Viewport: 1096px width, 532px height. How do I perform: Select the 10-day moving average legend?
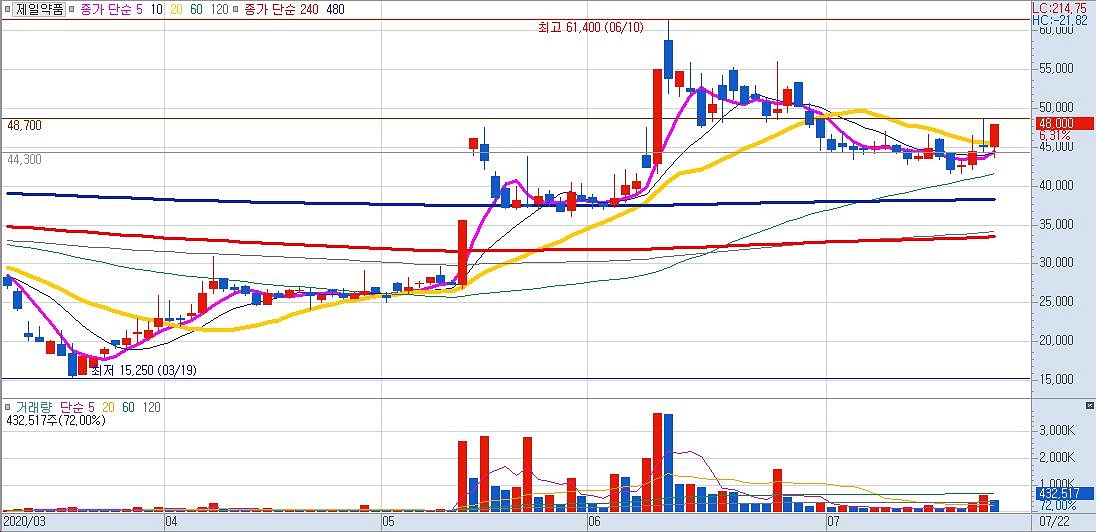click(x=157, y=9)
